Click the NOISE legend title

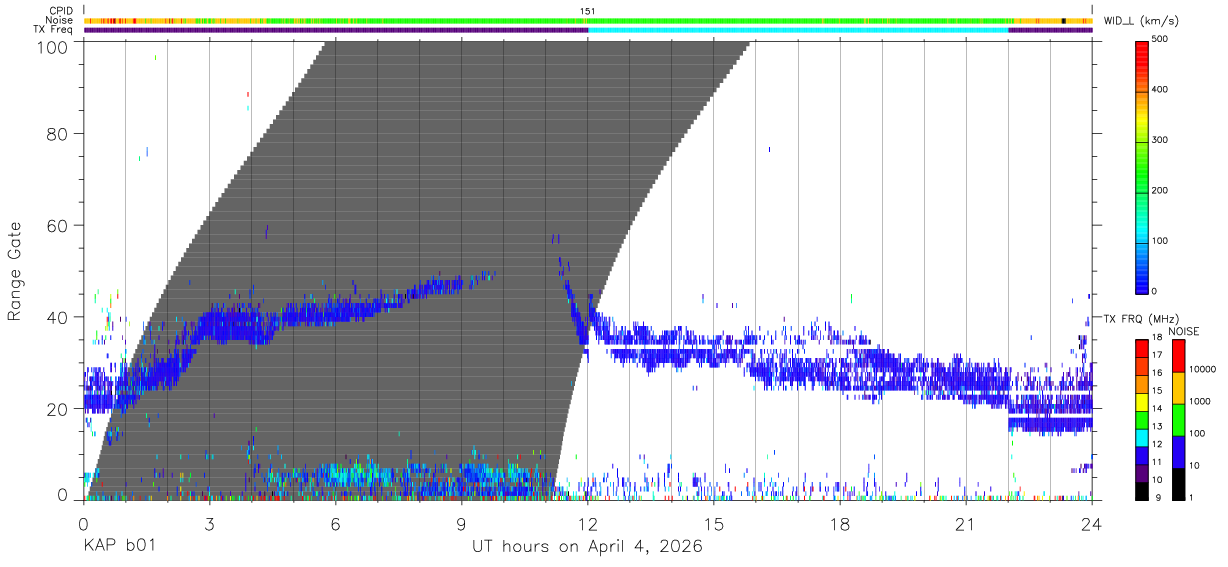click(1183, 331)
